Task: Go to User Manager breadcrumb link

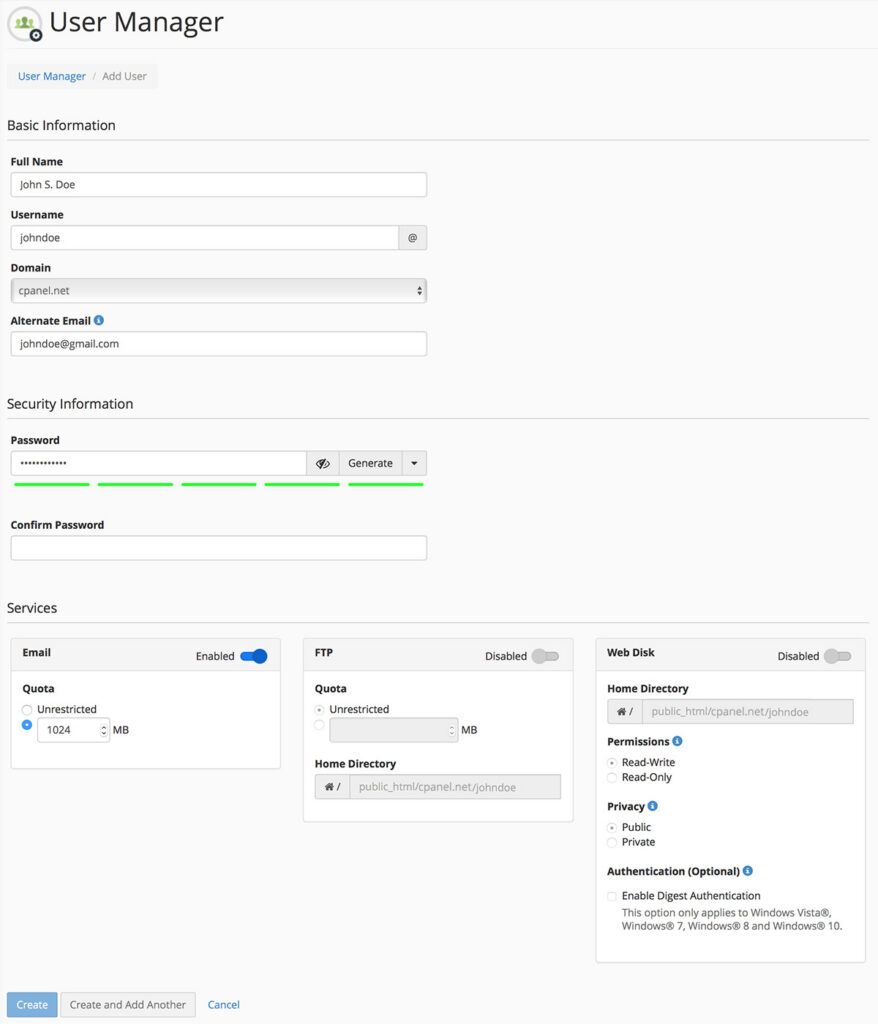Action: [51, 77]
